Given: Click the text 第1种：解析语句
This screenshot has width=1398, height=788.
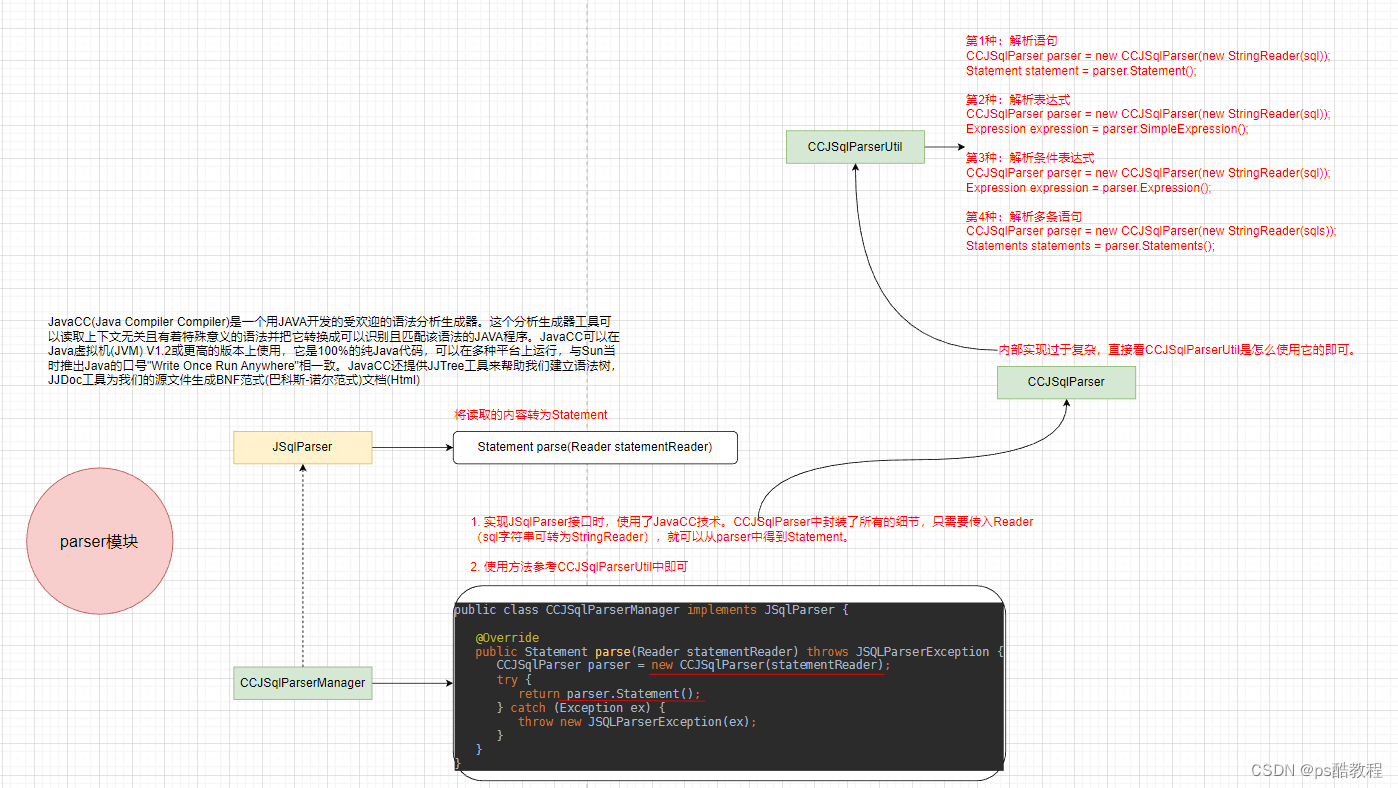Looking at the screenshot, I should [1011, 41].
